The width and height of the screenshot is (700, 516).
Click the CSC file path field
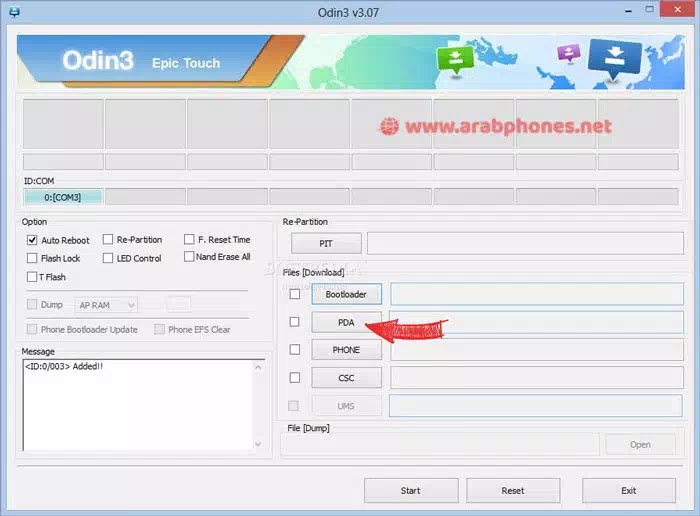[x=537, y=378]
